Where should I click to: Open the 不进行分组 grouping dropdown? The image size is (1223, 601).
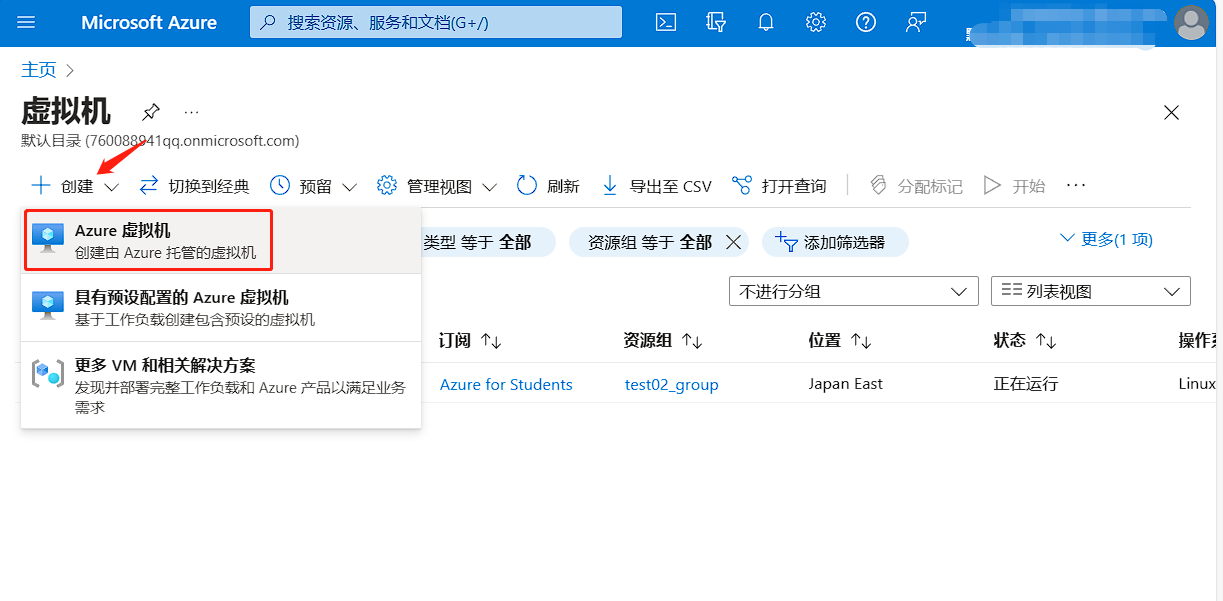854,291
